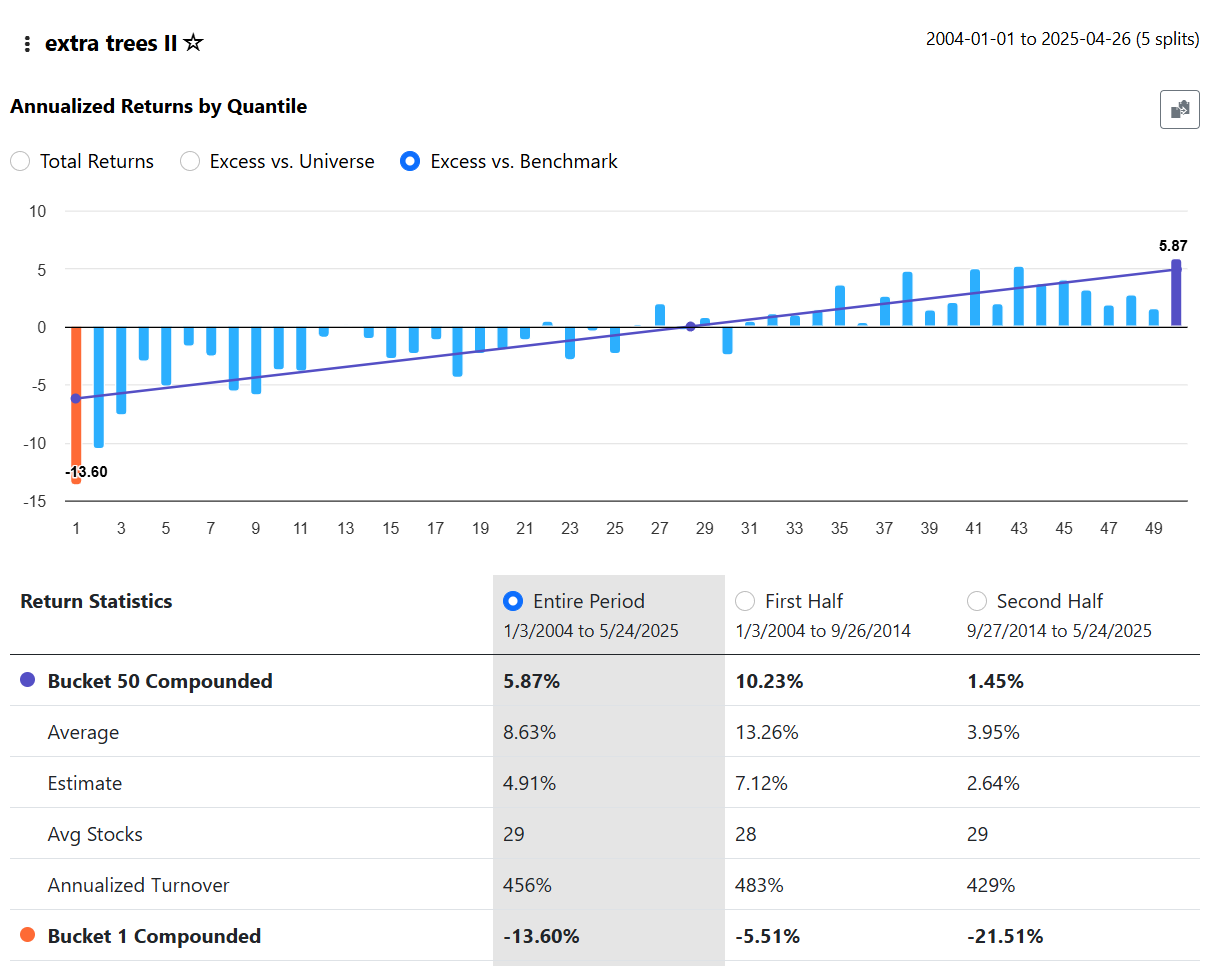The height and width of the screenshot is (966, 1212).
Task: Choose the Excess vs. Universe option
Action: 190,161
